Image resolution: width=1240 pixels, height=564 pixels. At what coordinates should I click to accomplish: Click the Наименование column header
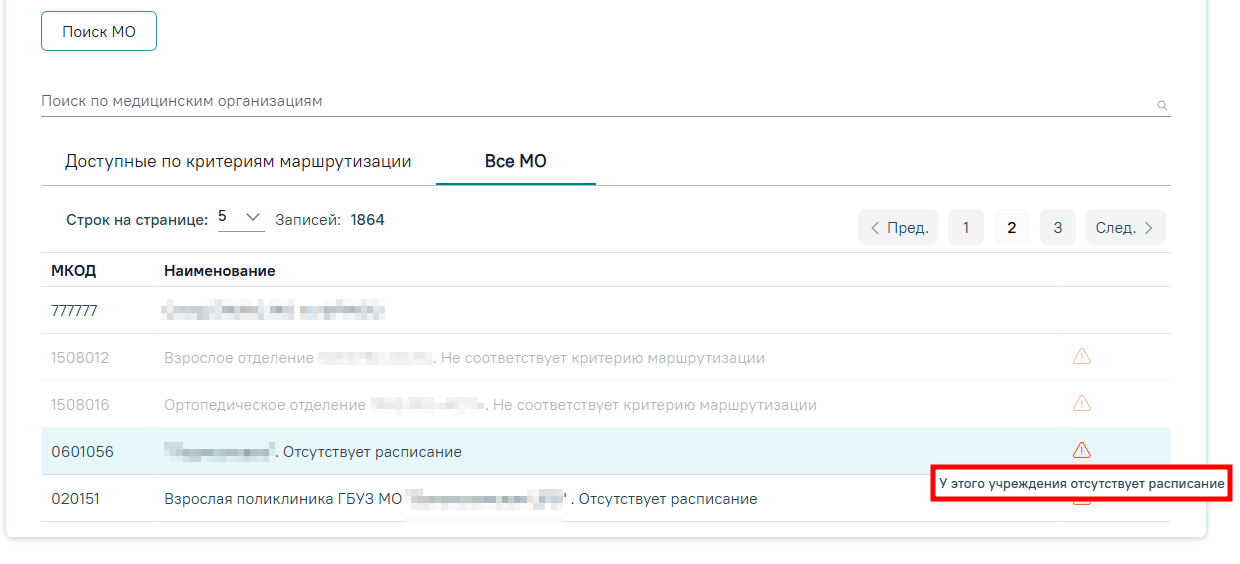(x=220, y=271)
